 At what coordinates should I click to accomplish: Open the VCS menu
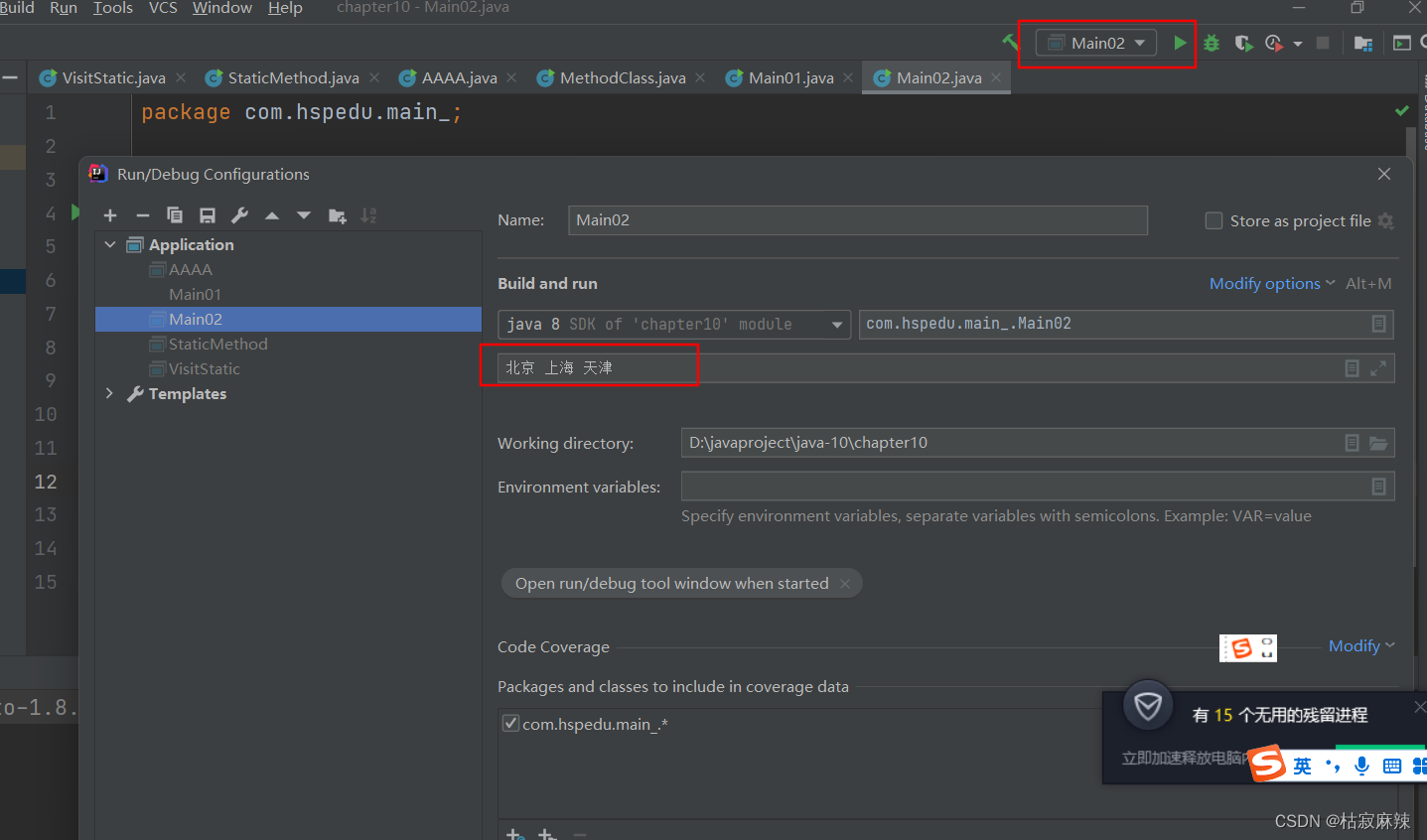click(163, 8)
